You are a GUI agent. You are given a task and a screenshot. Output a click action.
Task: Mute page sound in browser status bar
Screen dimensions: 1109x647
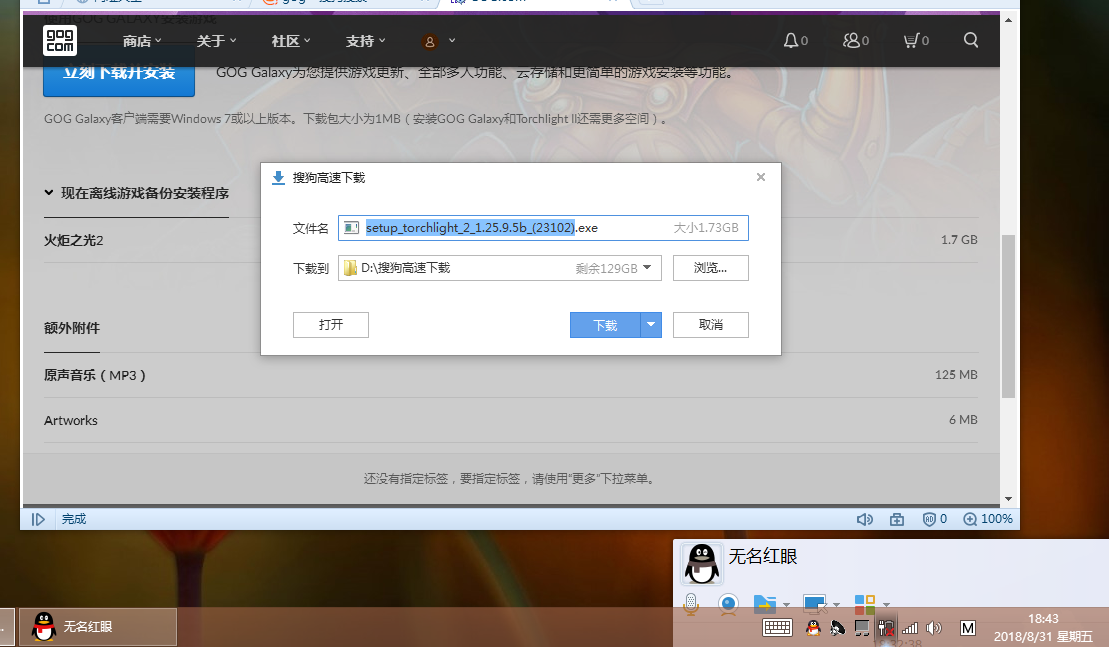click(x=864, y=519)
